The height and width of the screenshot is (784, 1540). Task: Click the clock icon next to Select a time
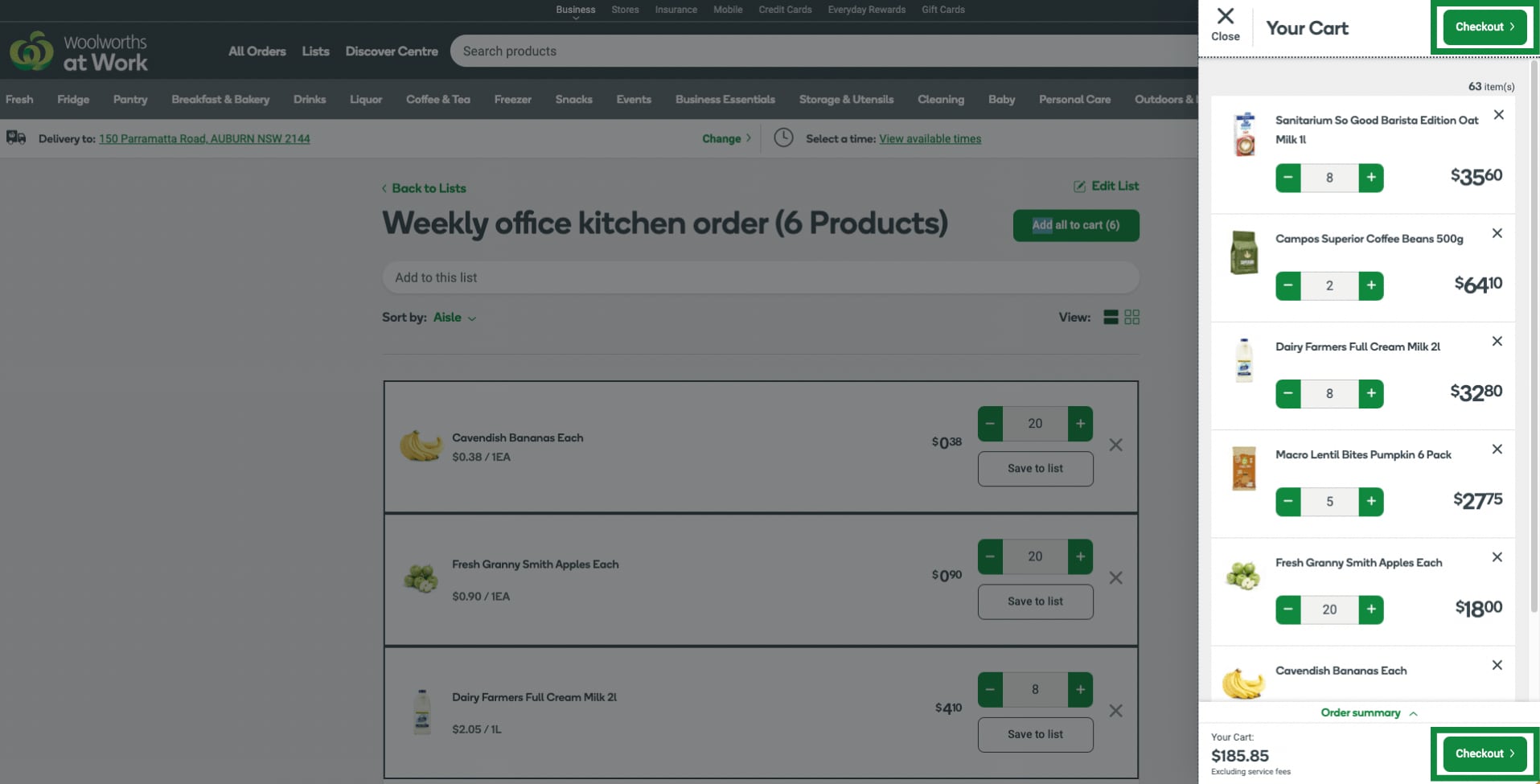[783, 138]
